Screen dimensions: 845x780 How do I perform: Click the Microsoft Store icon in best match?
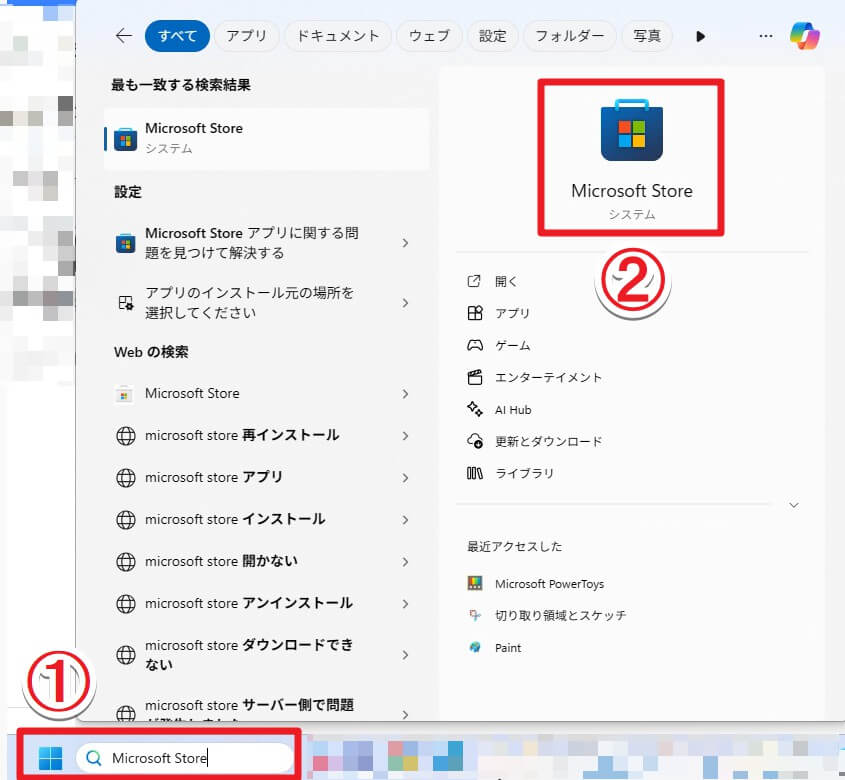[x=126, y=140]
